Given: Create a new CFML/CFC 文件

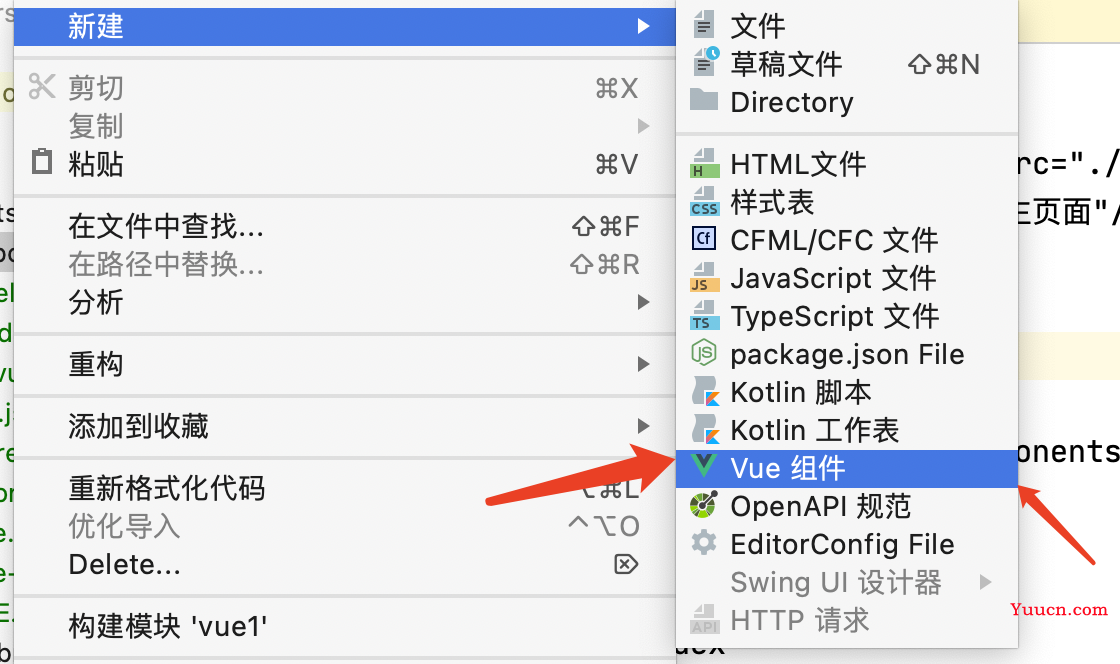Looking at the screenshot, I should 847,240.
